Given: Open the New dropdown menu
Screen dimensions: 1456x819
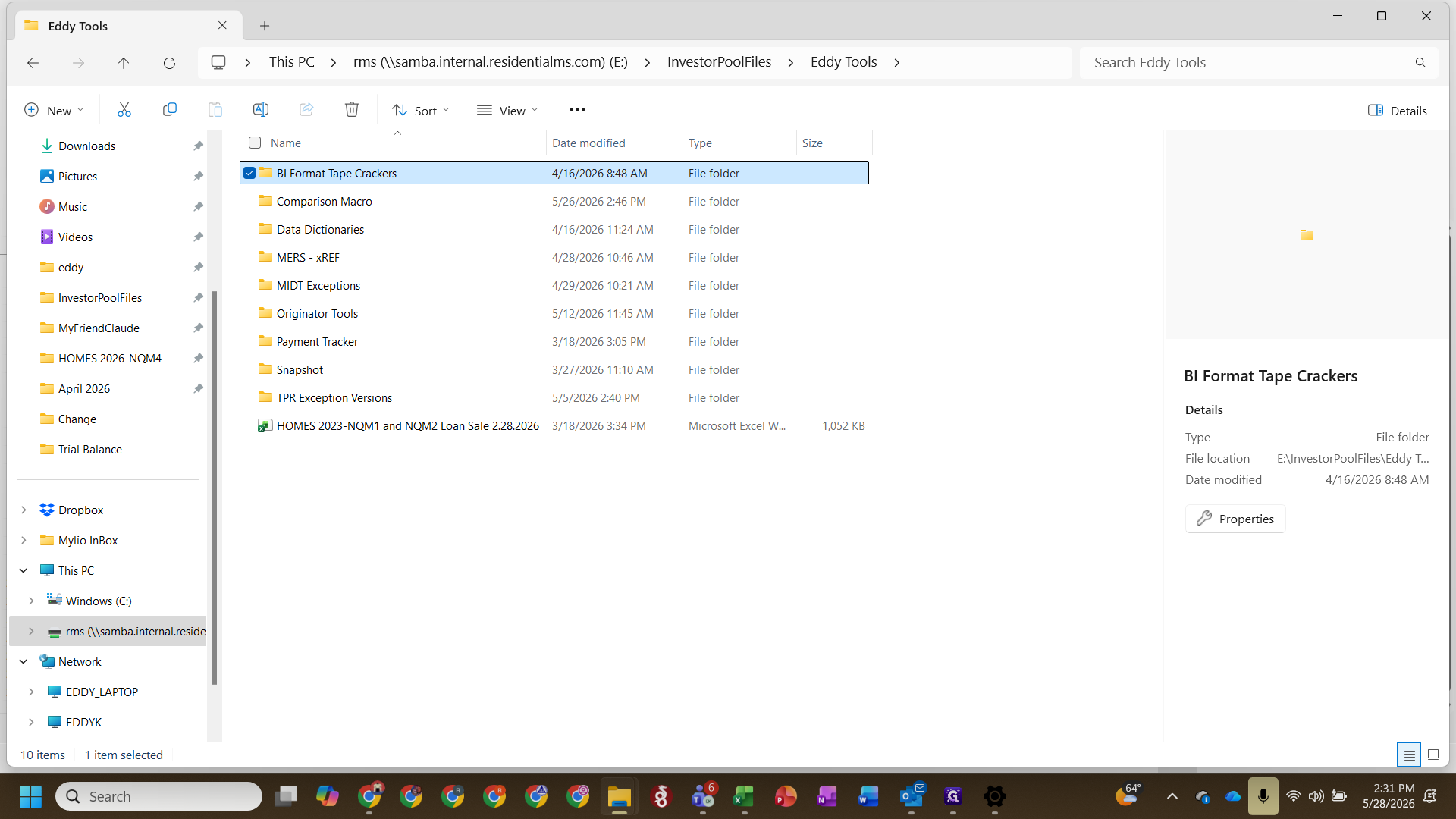Looking at the screenshot, I should coord(53,111).
